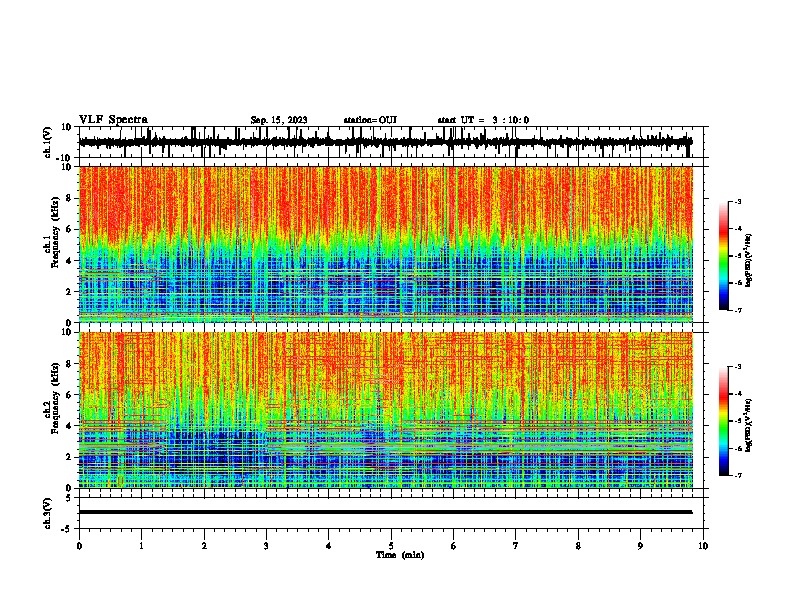Click the 0 tick on the time axis

(79, 546)
